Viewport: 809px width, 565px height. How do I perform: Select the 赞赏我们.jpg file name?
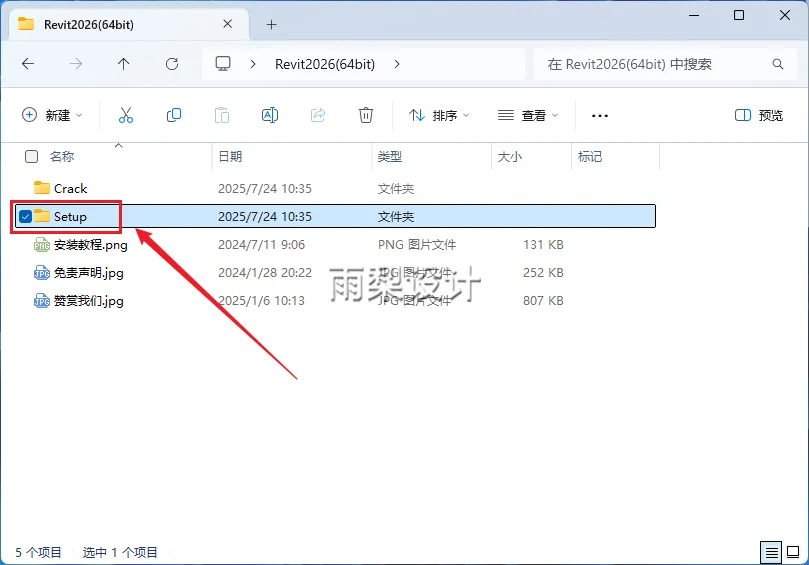[89, 300]
